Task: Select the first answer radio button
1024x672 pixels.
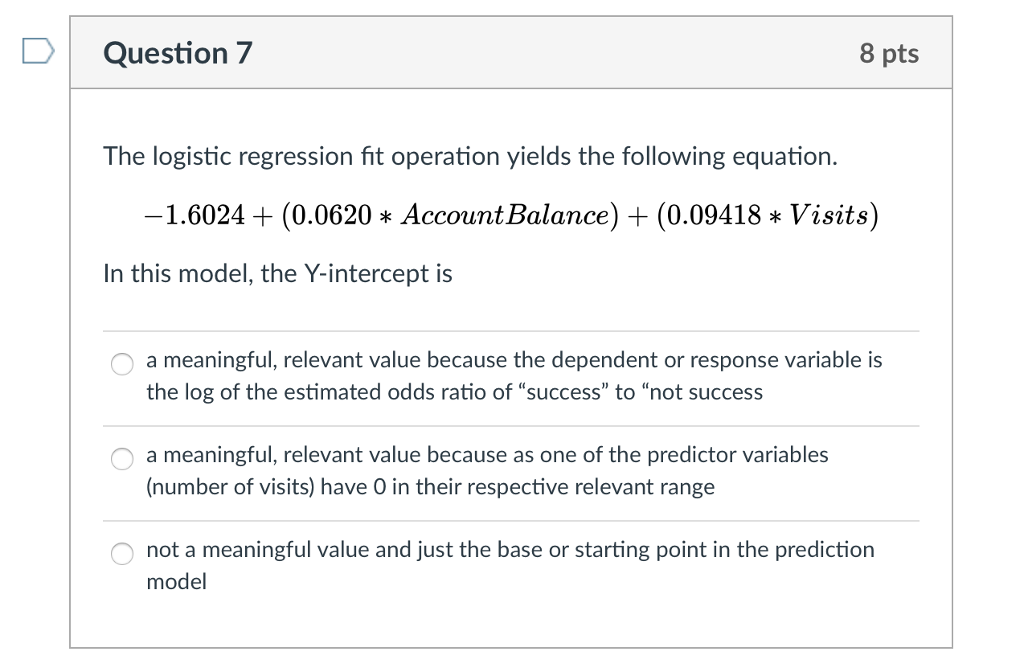Action: point(121,364)
